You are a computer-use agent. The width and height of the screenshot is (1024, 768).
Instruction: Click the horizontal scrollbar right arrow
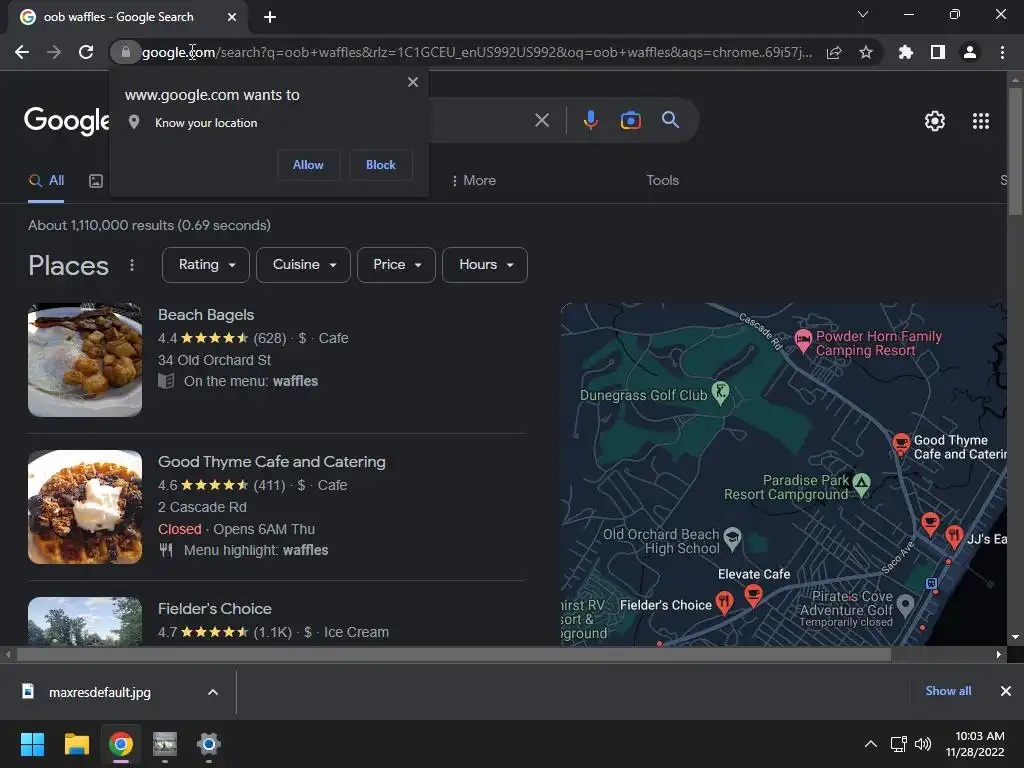click(999, 654)
